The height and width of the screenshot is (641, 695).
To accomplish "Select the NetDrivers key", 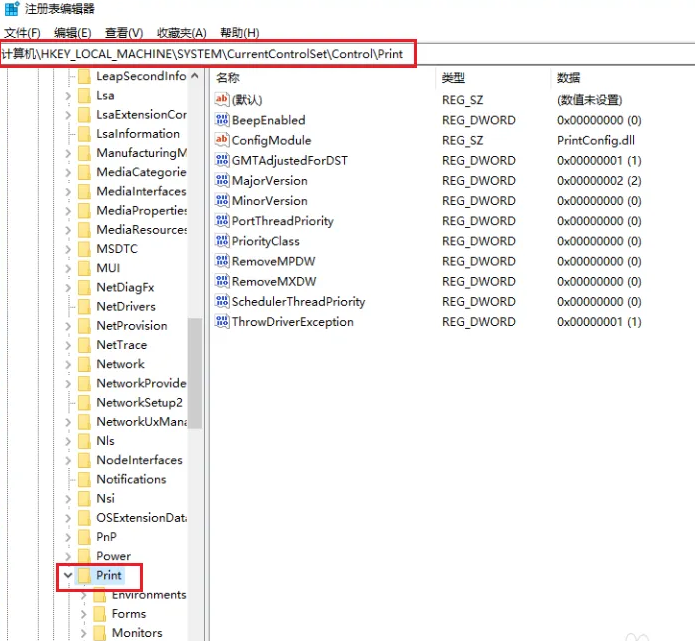I will pyautogui.click(x=126, y=306).
